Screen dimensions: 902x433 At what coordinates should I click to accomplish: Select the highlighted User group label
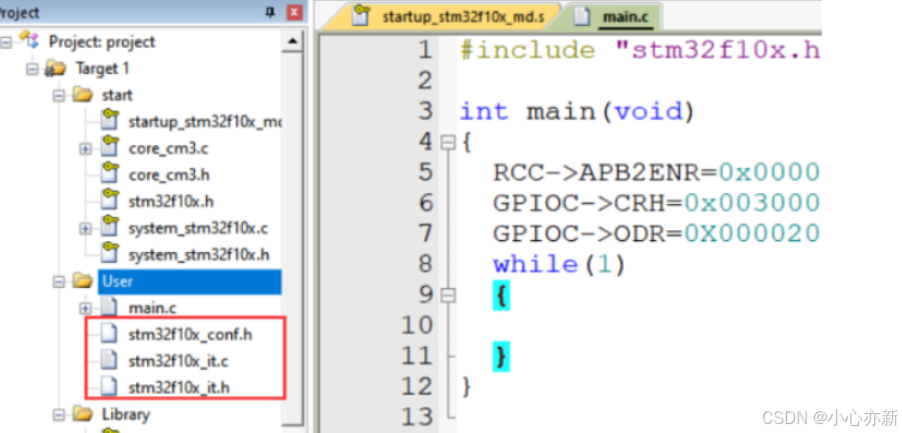[189, 282]
